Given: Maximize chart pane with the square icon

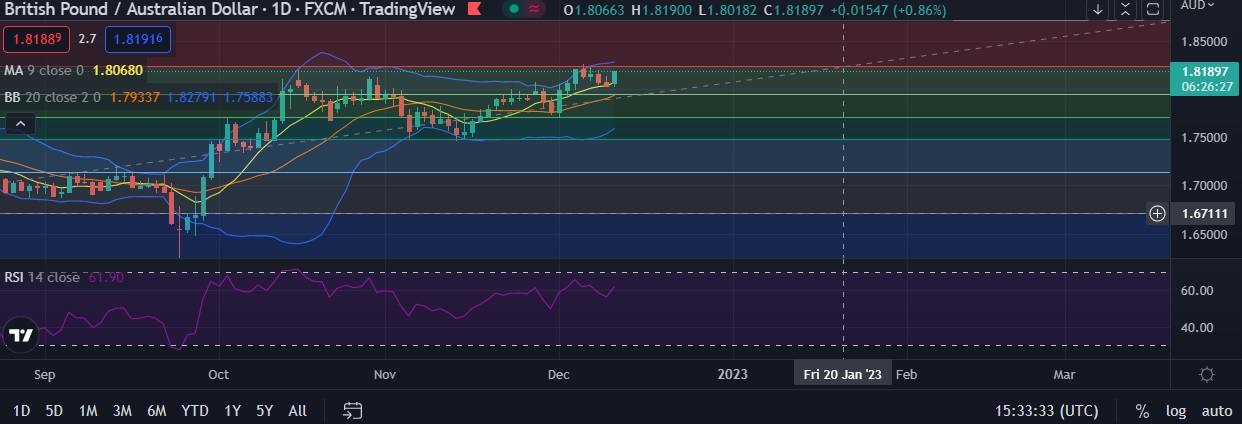Looking at the screenshot, I should (1153, 10).
